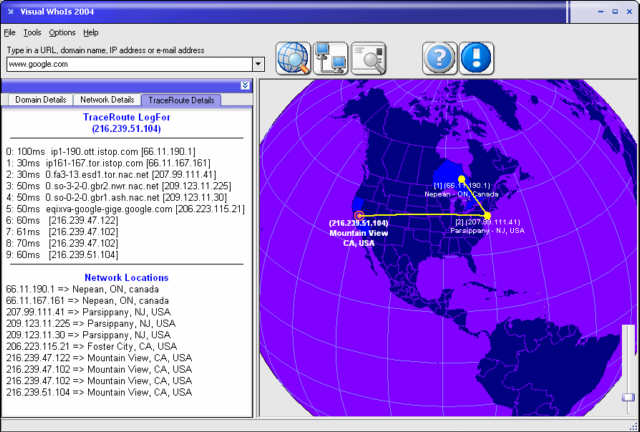Viewport: 640px width, 432px height.
Task: Click location row 216.239.47.122 Mountain View
Action: (x=99, y=358)
